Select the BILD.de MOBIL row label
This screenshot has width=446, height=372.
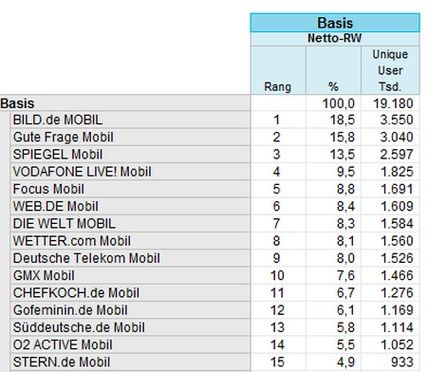[130, 120]
